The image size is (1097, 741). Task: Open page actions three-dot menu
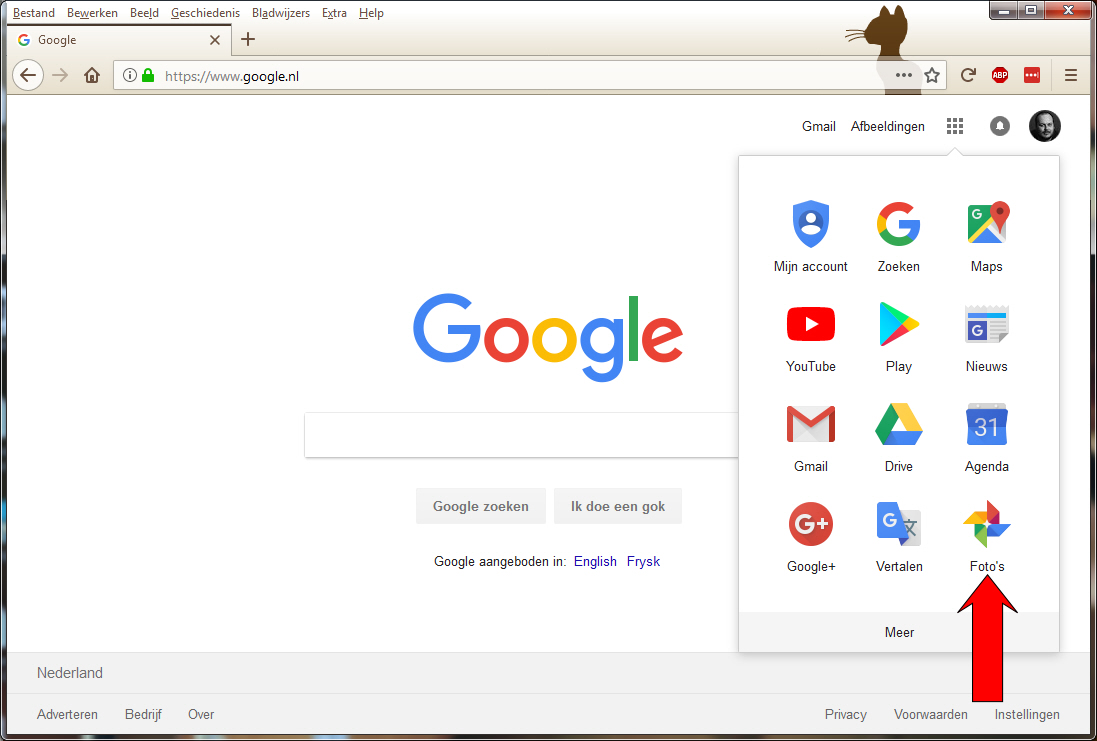tap(904, 75)
